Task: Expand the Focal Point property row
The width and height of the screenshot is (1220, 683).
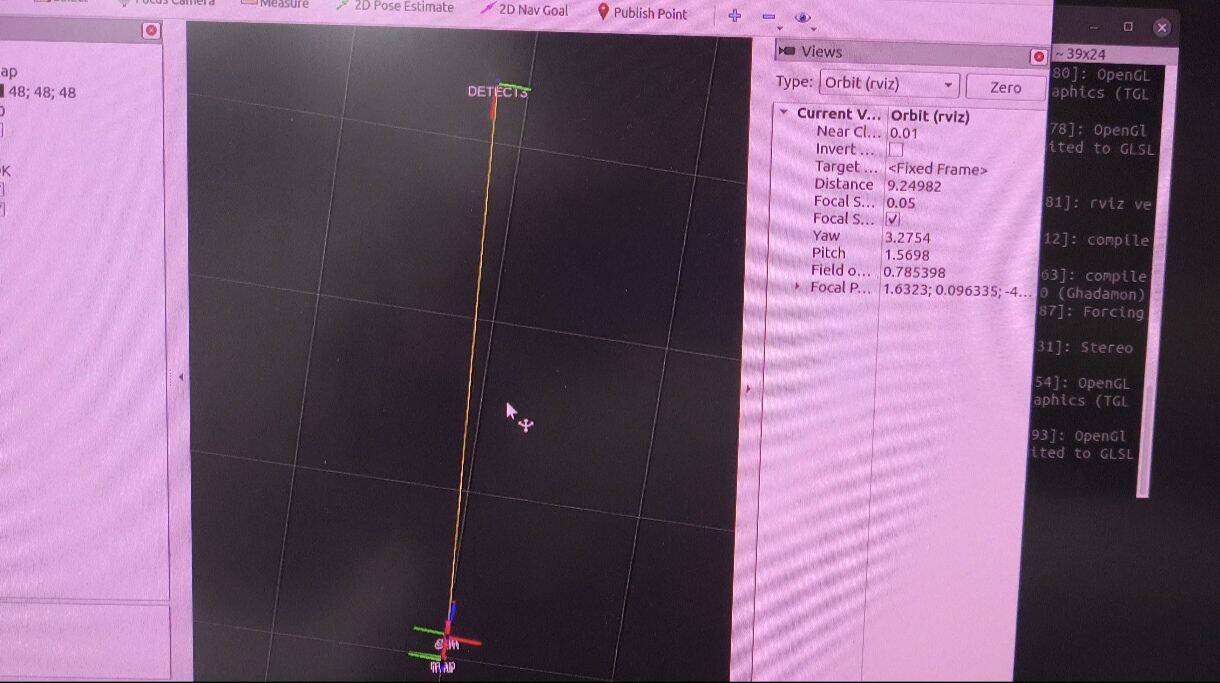Action: pos(797,287)
